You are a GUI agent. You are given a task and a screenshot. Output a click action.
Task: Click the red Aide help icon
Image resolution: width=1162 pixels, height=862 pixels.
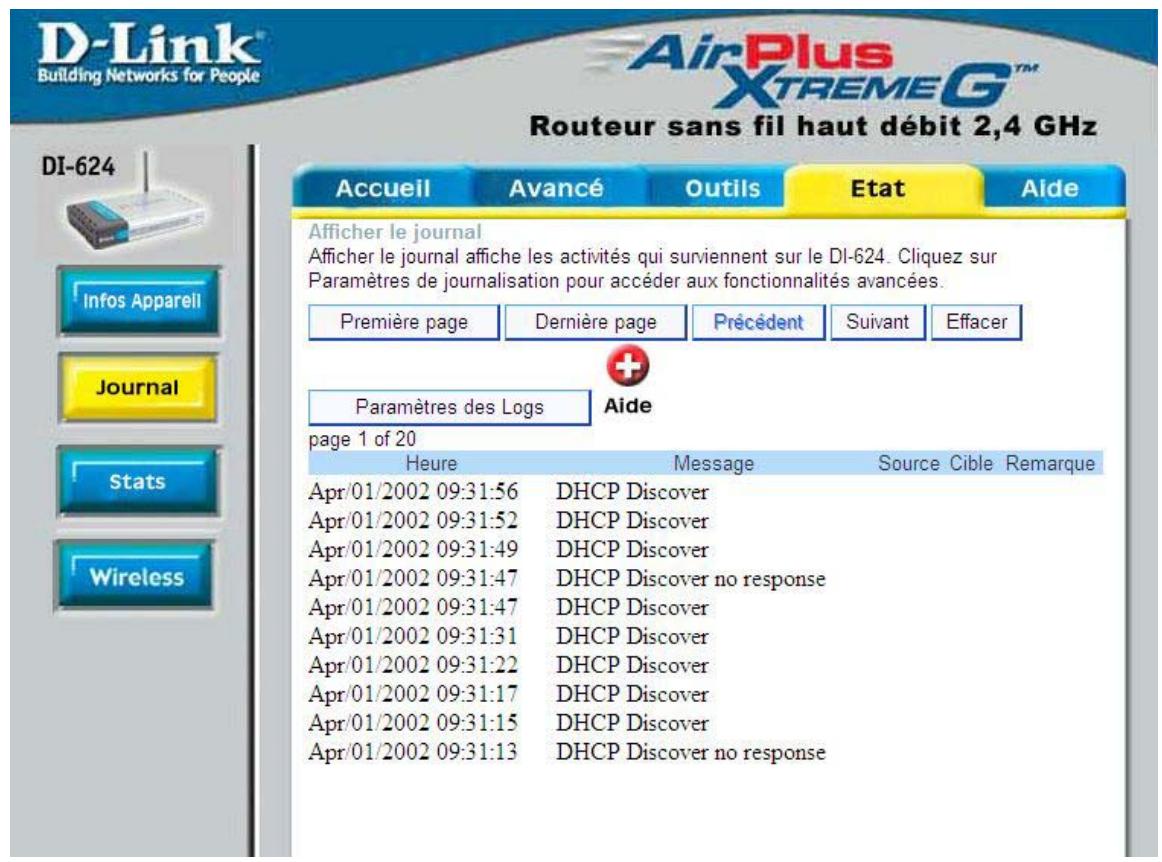[x=628, y=366]
